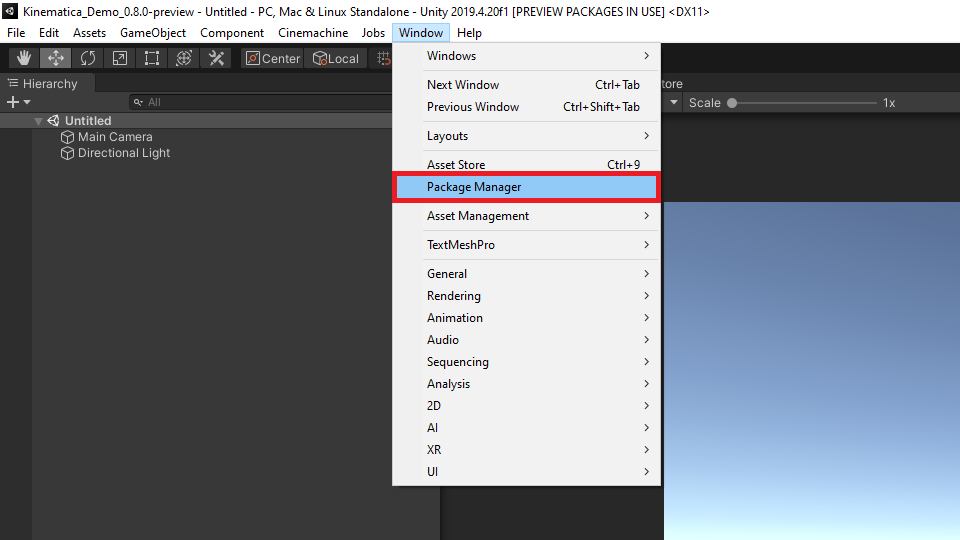Click Directional Light cube icon
The image size is (960, 540).
click(x=67, y=153)
